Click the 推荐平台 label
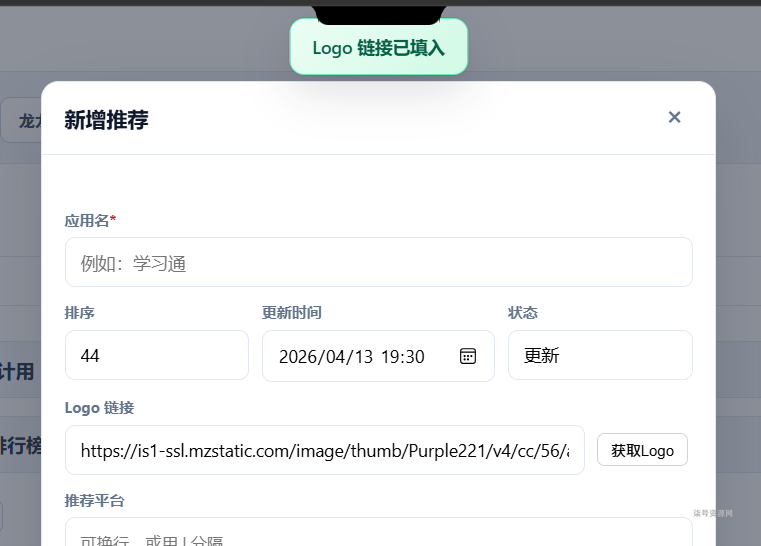This screenshot has height=546, width=761. click(x=95, y=500)
